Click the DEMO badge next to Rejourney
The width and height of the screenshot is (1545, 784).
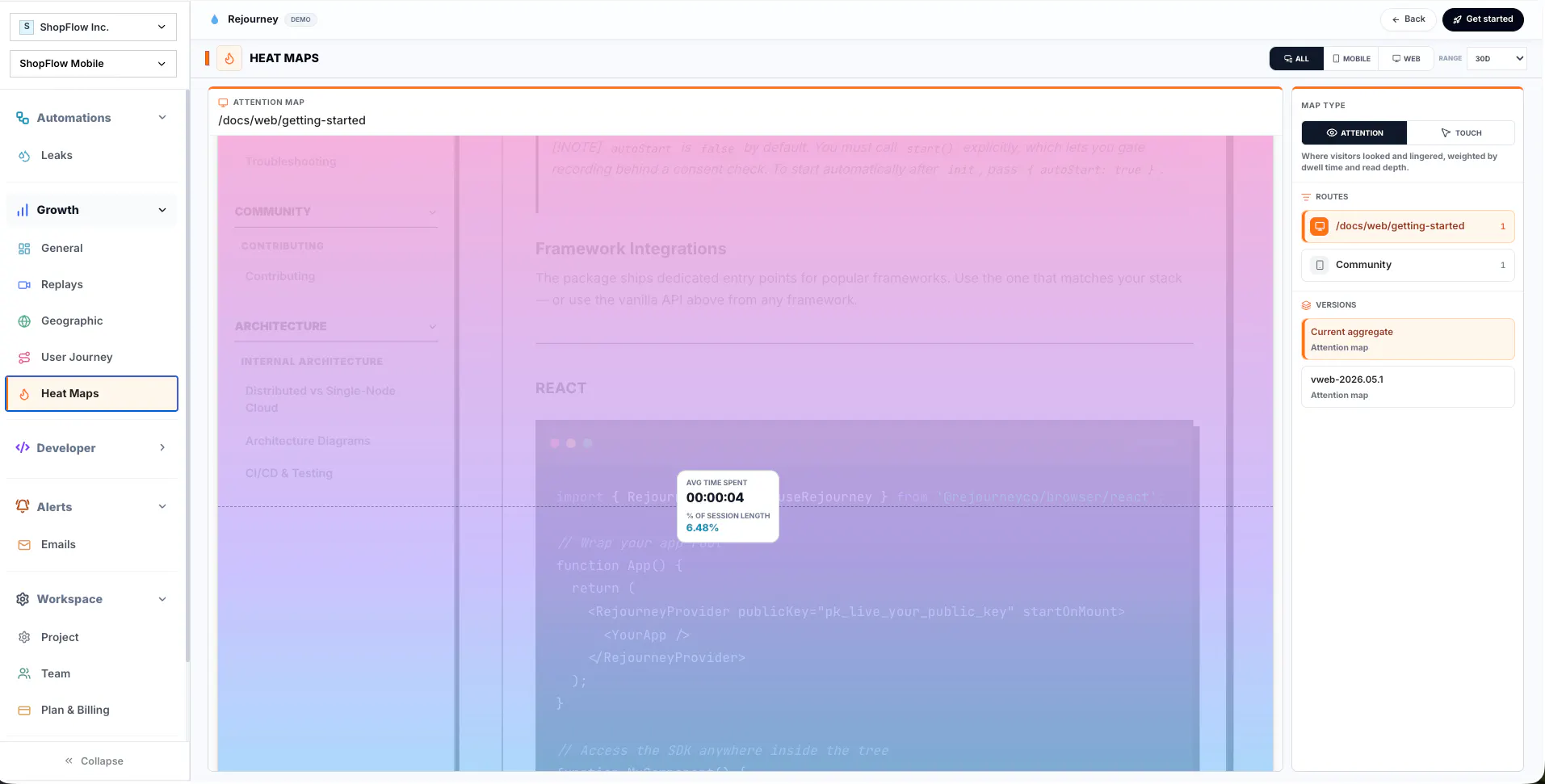300,19
